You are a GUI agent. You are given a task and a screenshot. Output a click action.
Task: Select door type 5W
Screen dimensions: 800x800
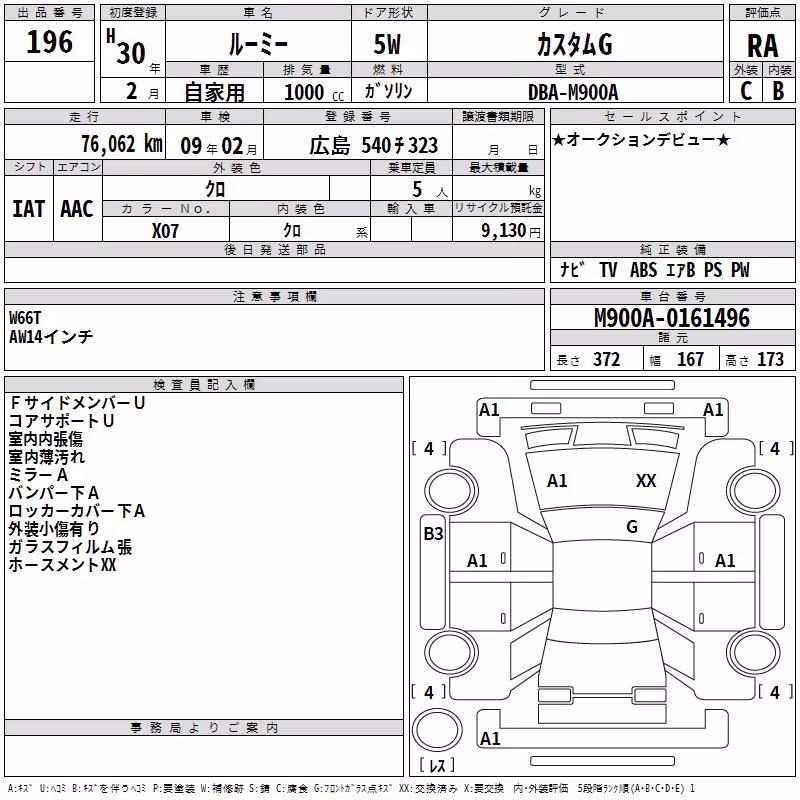387,44
